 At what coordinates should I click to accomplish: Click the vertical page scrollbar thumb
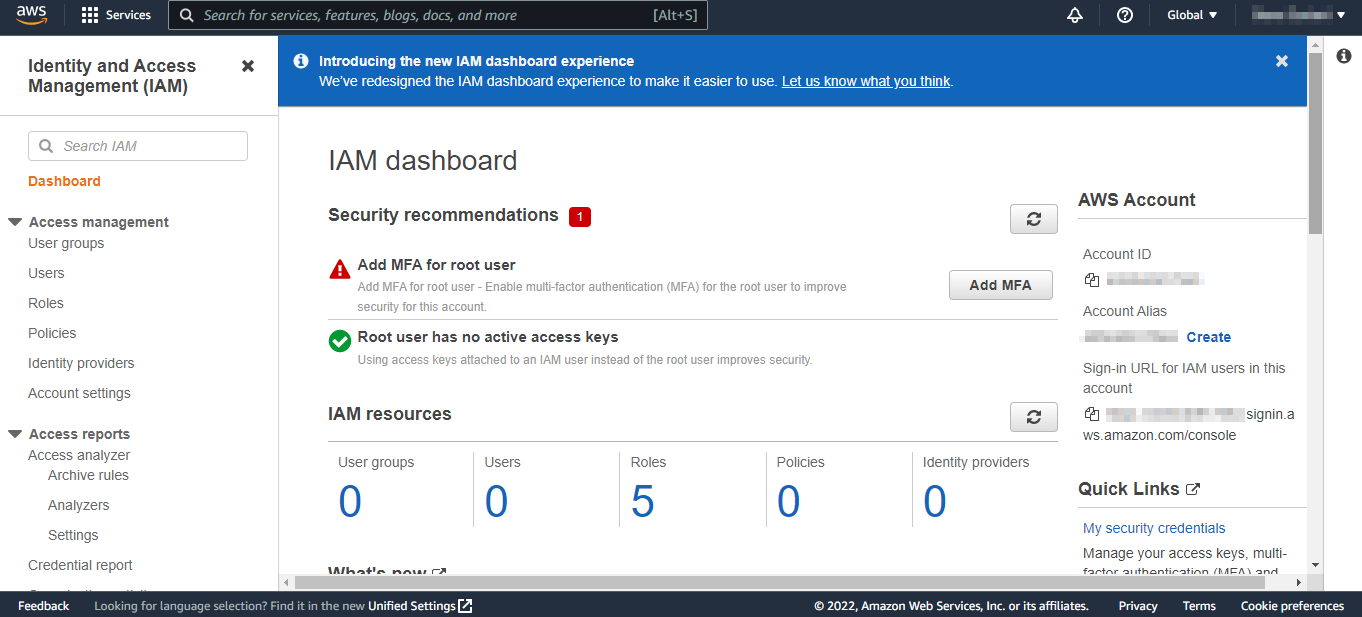[1315, 142]
